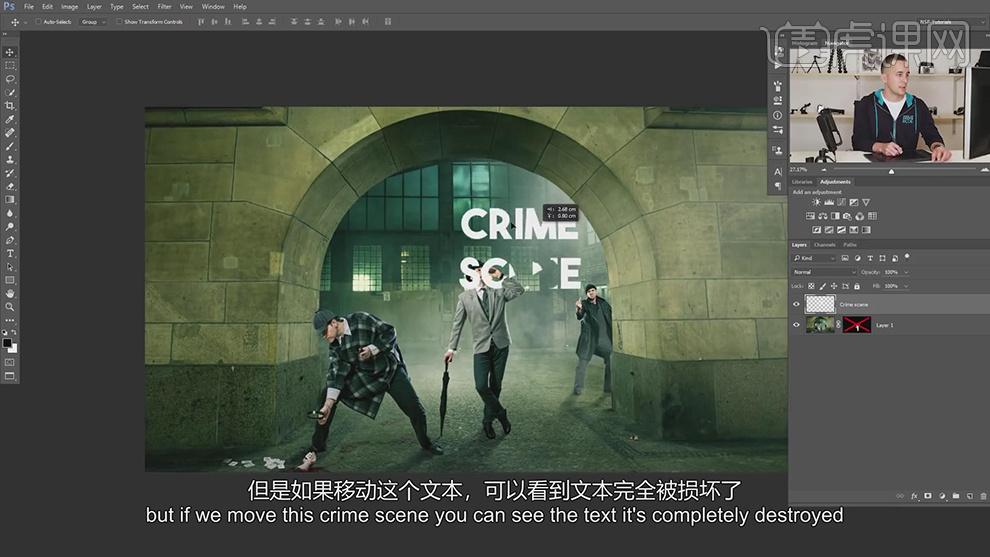
Task: Add a Photo Filter adjustment
Action: point(847,216)
